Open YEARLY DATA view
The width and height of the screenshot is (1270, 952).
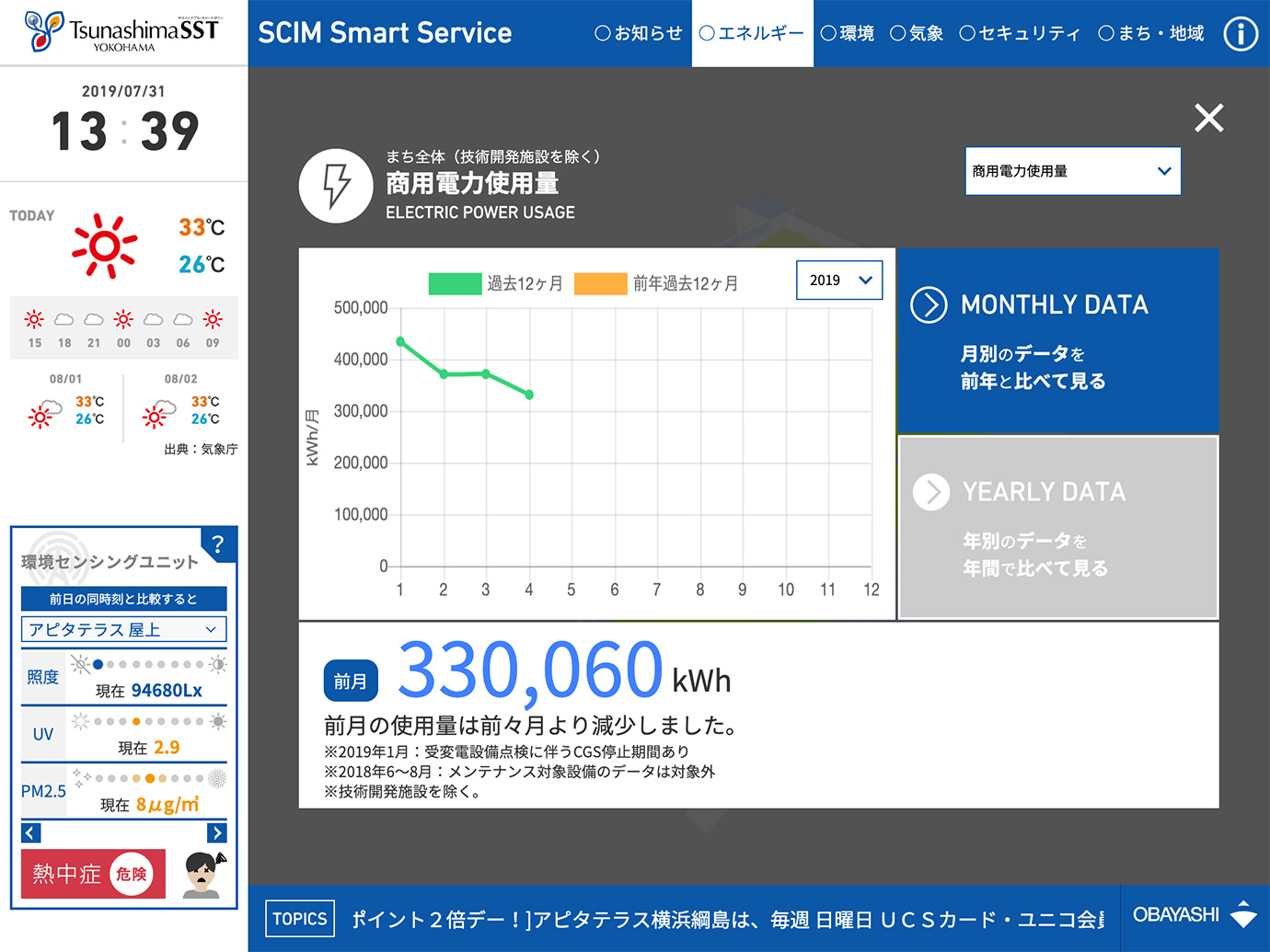(1057, 527)
